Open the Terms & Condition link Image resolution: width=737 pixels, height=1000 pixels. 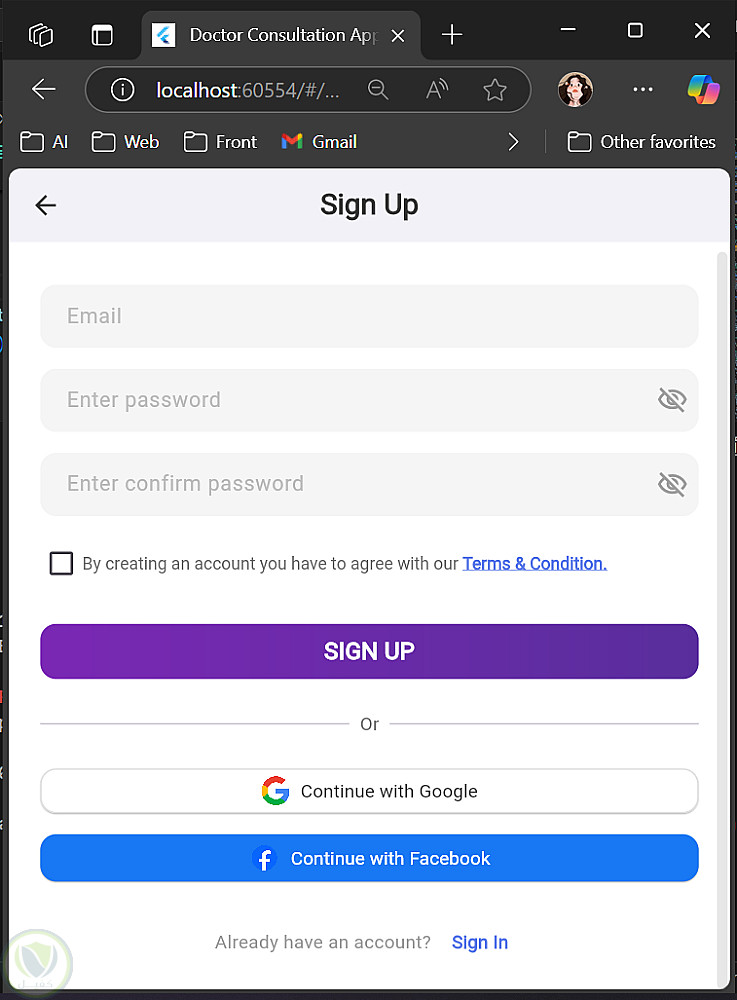(534, 563)
